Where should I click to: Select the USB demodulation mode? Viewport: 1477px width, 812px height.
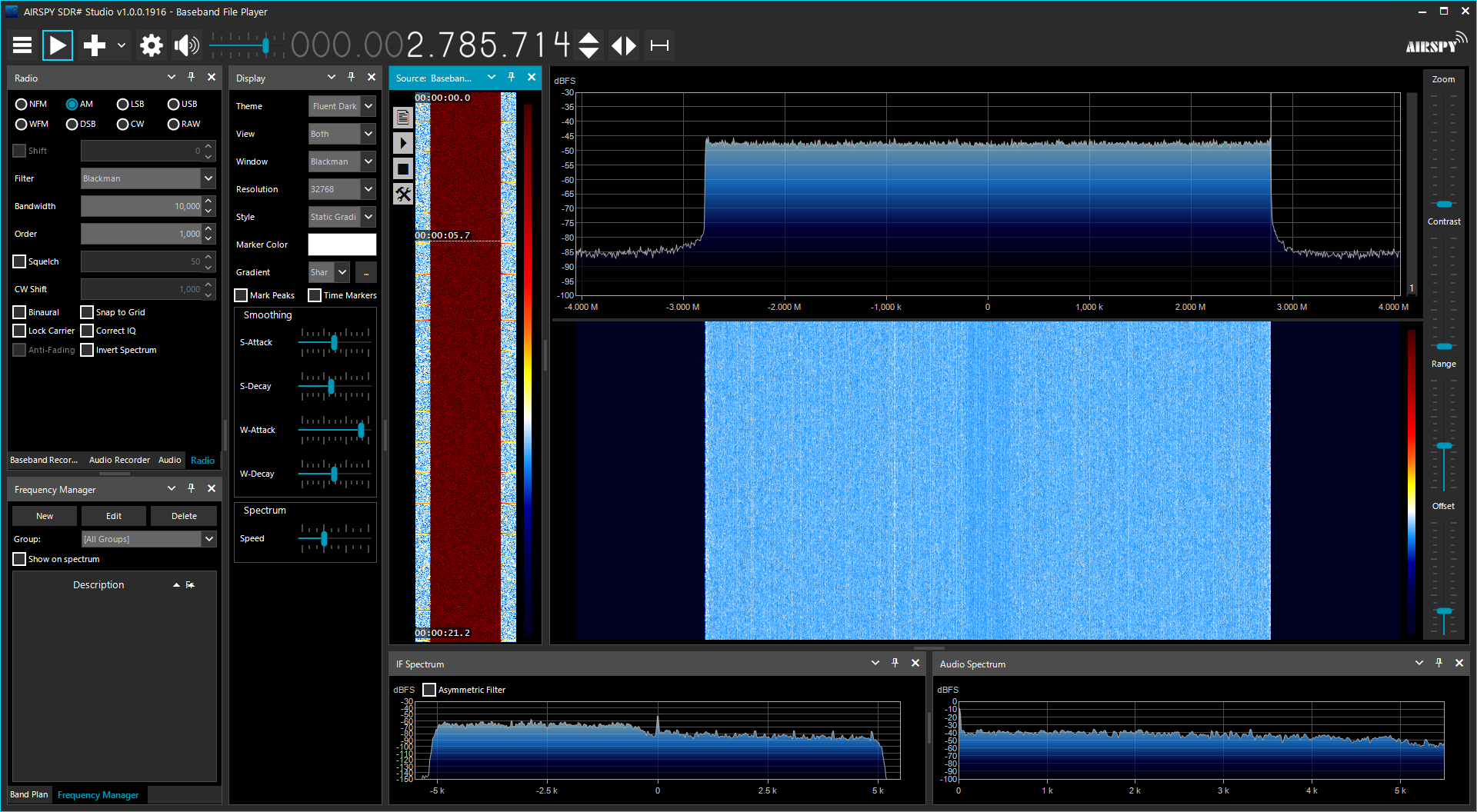tap(174, 104)
